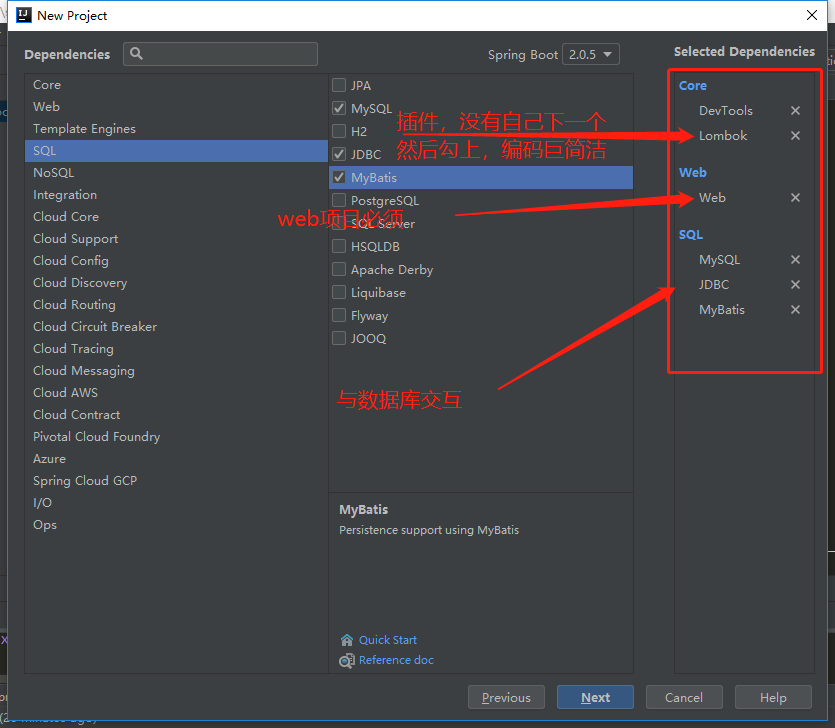Click Lombok in Selected Dependencies
The width and height of the screenshot is (835, 728).
(x=723, y=136)
